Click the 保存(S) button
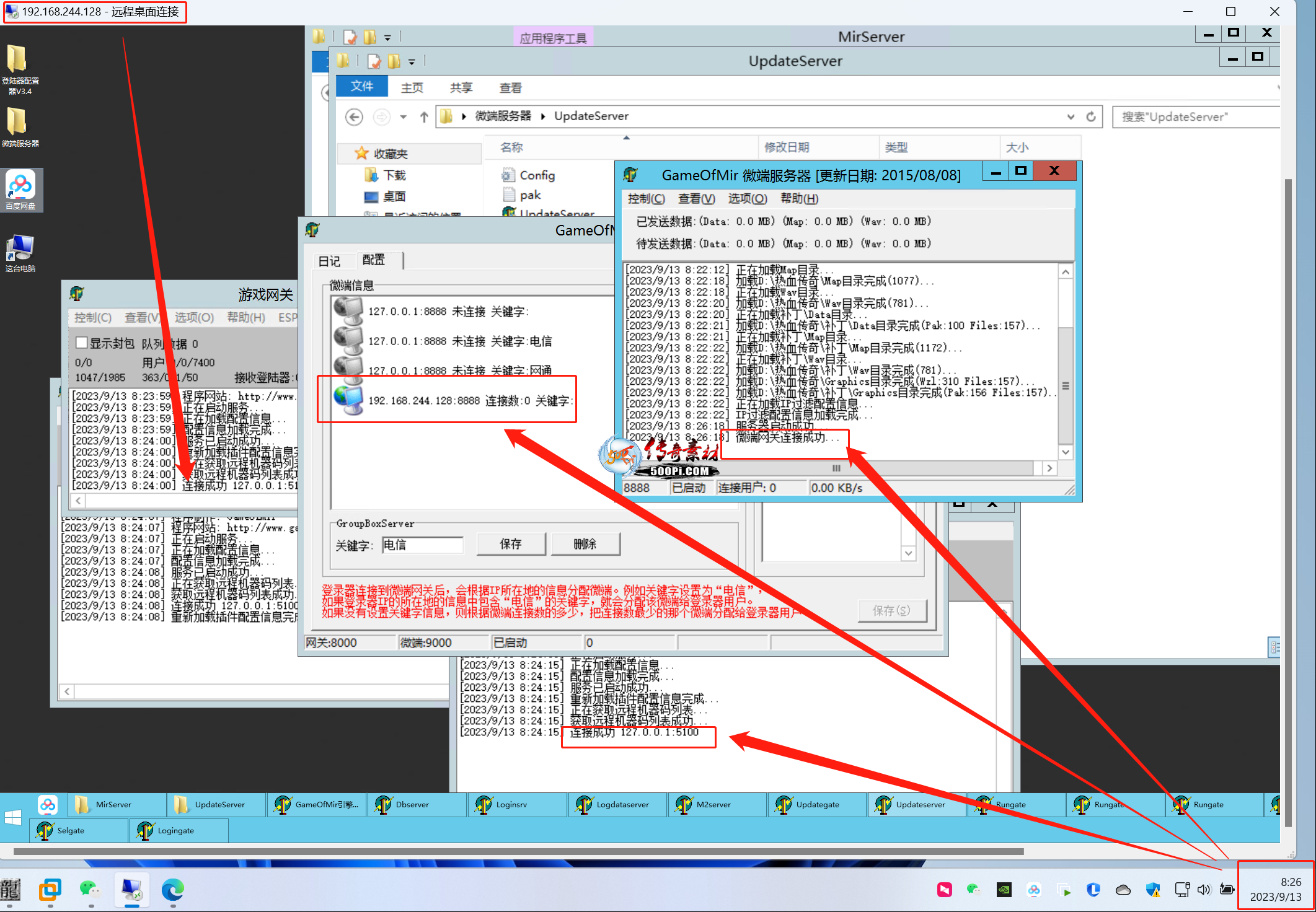Image resolution: width=1316 pixels, height=912 pixels. point(892,610)
